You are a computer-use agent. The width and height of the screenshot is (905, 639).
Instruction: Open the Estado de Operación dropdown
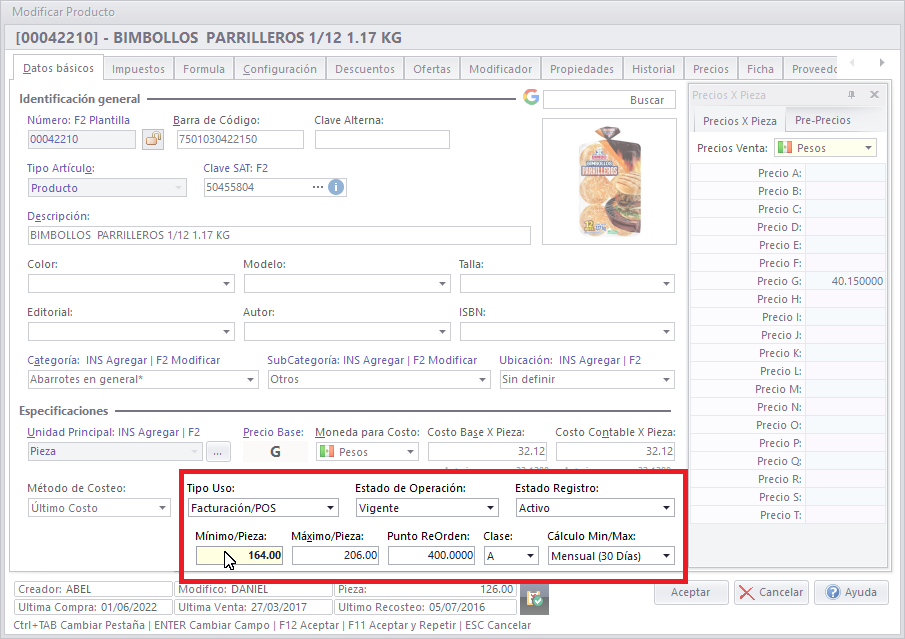(x=490, y=508)
